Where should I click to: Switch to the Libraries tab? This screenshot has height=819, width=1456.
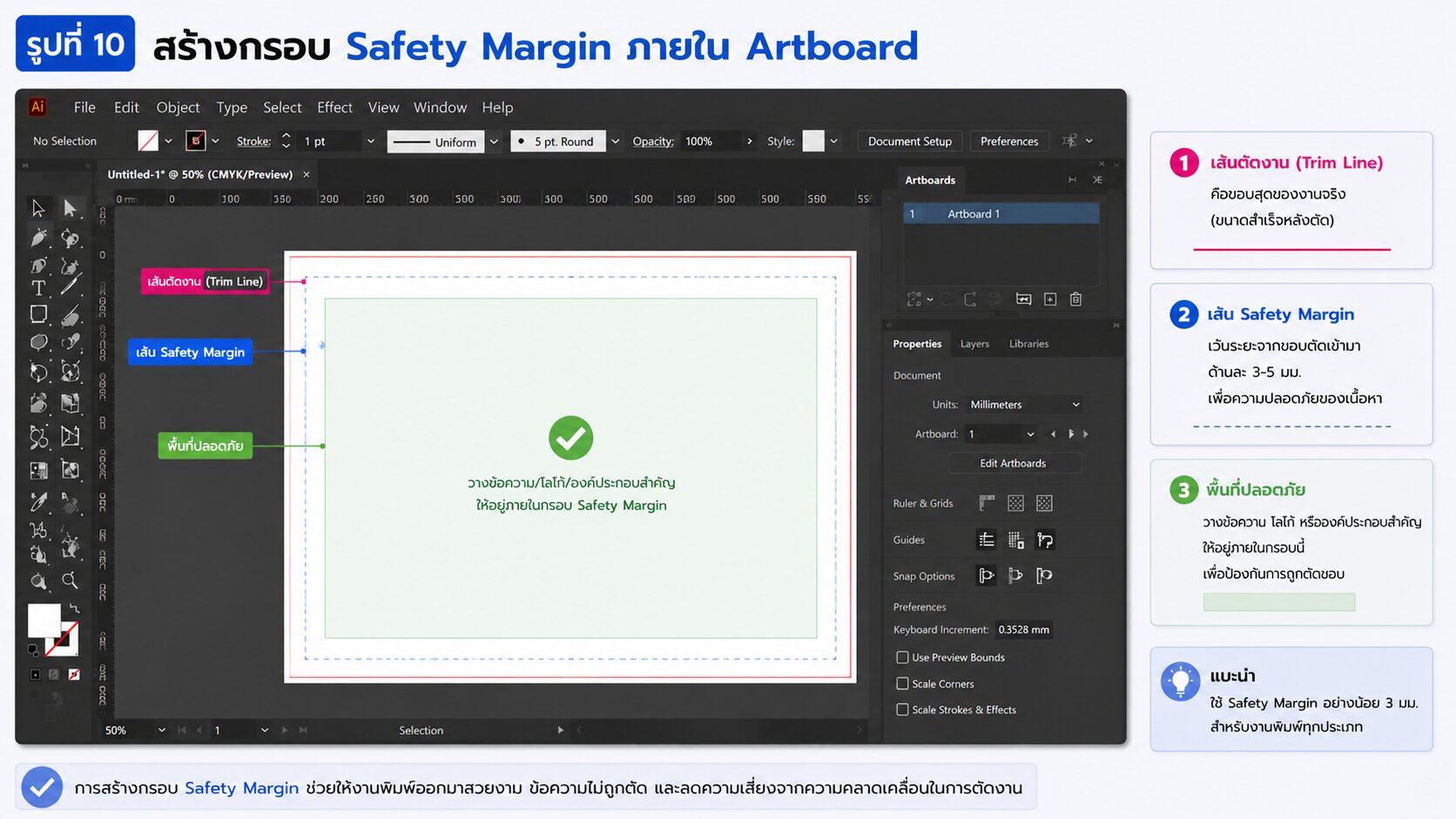pos(1028,344)
